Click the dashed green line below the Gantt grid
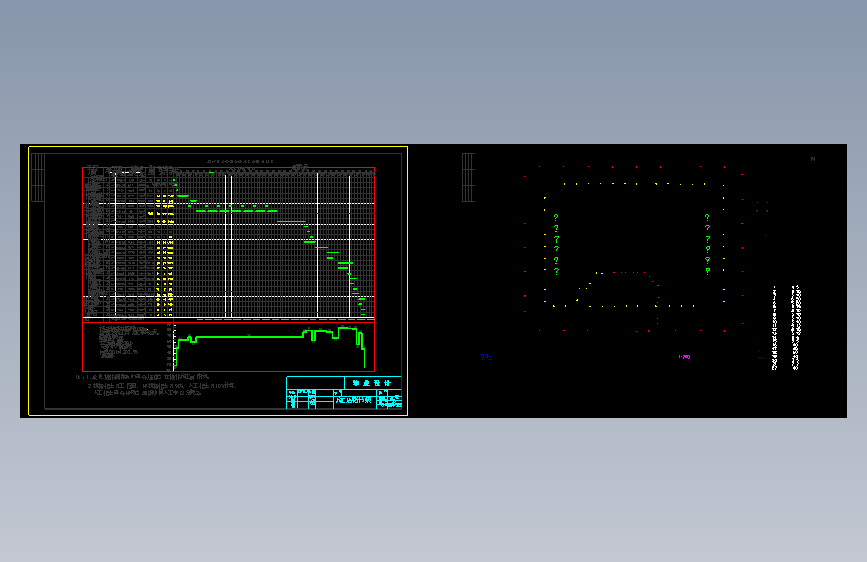This screenshot has width=867, height=562. 285,319
